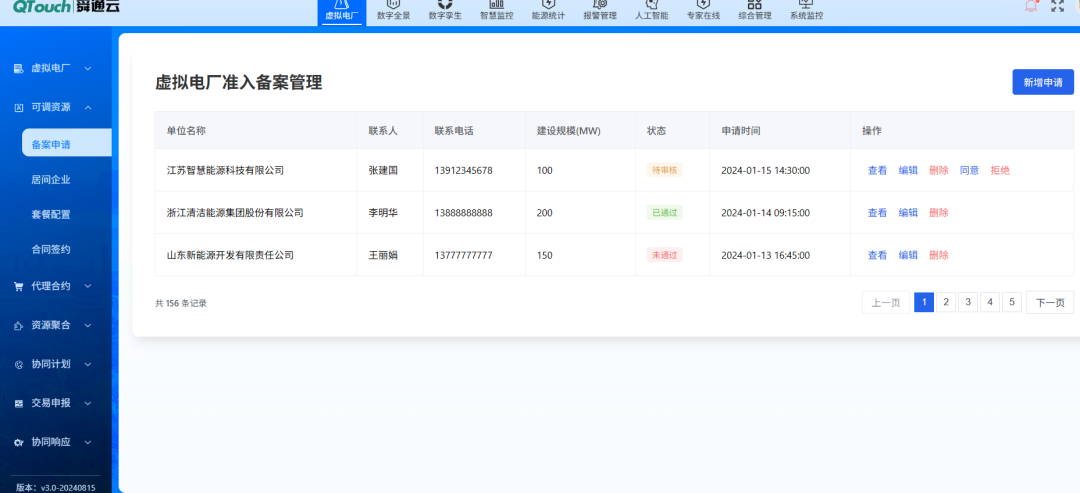Expand the 虚拟电厂 sidebar chevron
The width and height of the screenshot is (1080, 493).
click(87, 68)
